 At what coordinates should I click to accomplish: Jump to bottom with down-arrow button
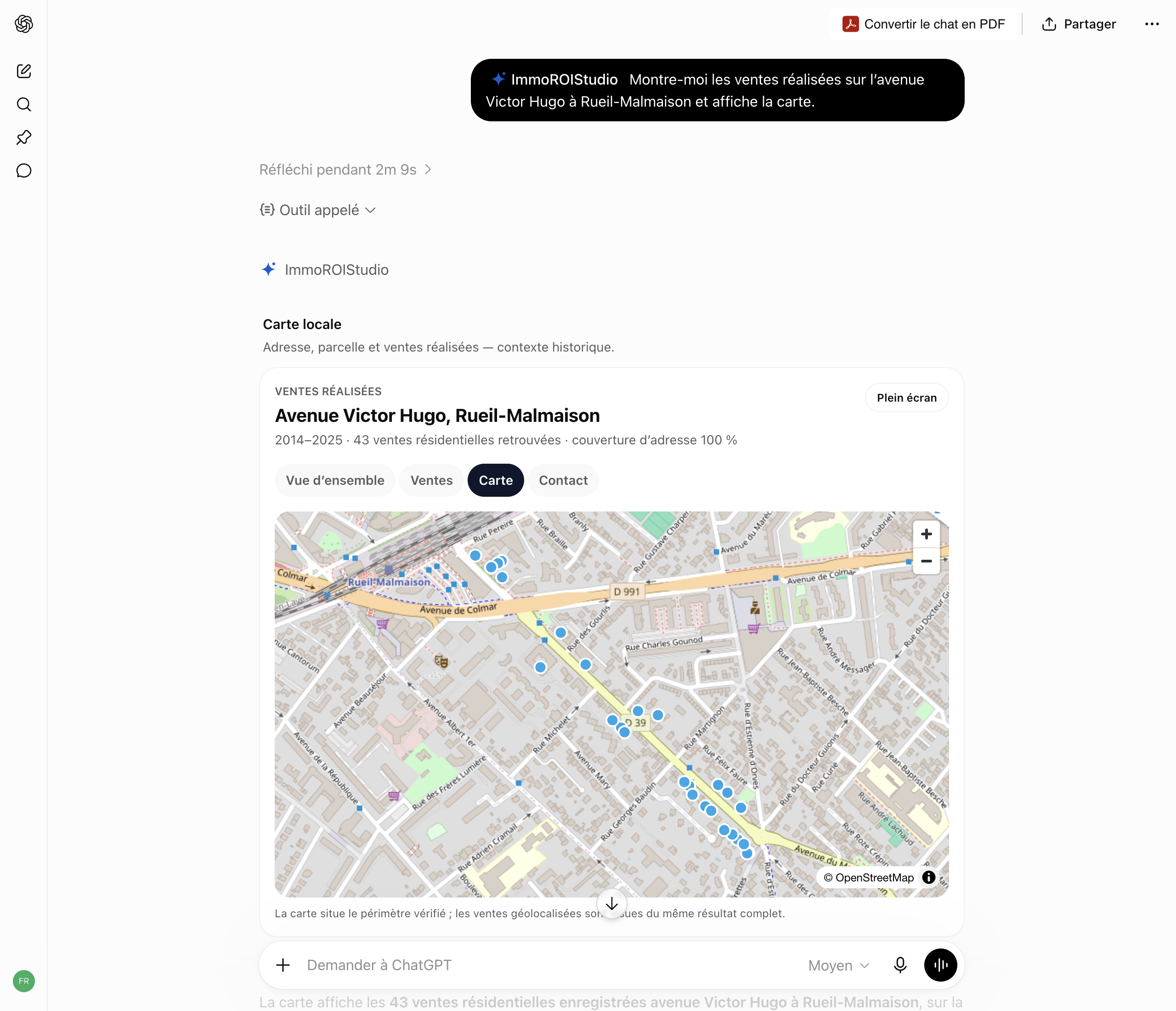(612, 904)
